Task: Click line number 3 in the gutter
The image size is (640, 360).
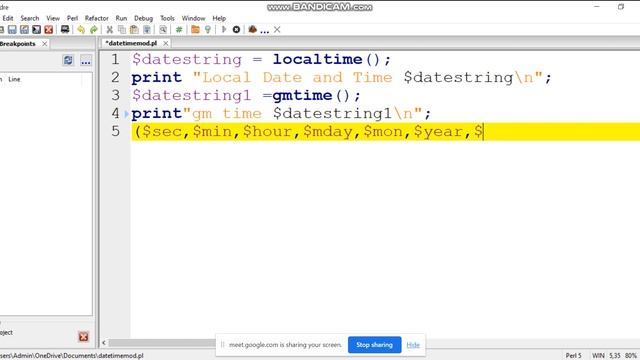Action: click(x=115, y=95)
